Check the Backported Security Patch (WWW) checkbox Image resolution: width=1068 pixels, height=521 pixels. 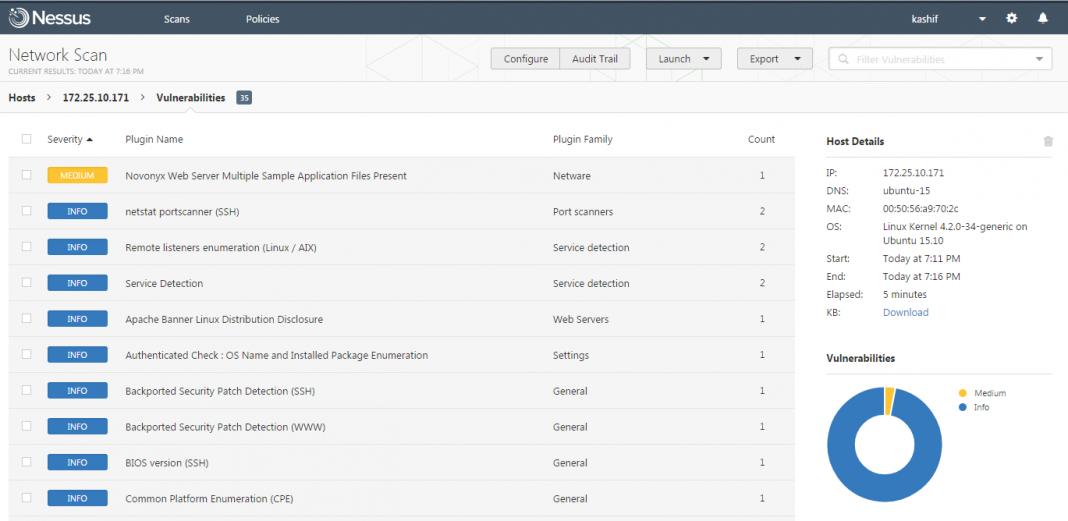(27, 426)
